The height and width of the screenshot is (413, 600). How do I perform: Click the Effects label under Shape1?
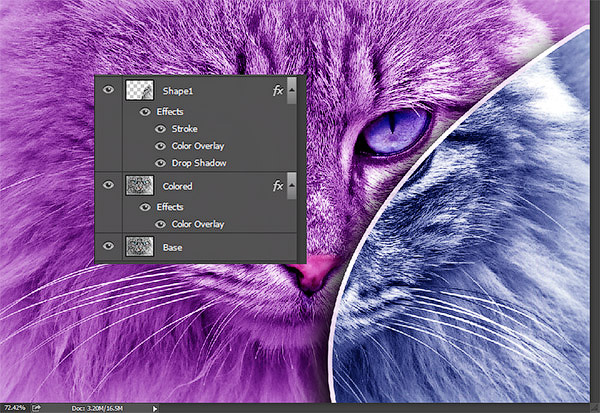pyautogui.click(x=170, y=112)
